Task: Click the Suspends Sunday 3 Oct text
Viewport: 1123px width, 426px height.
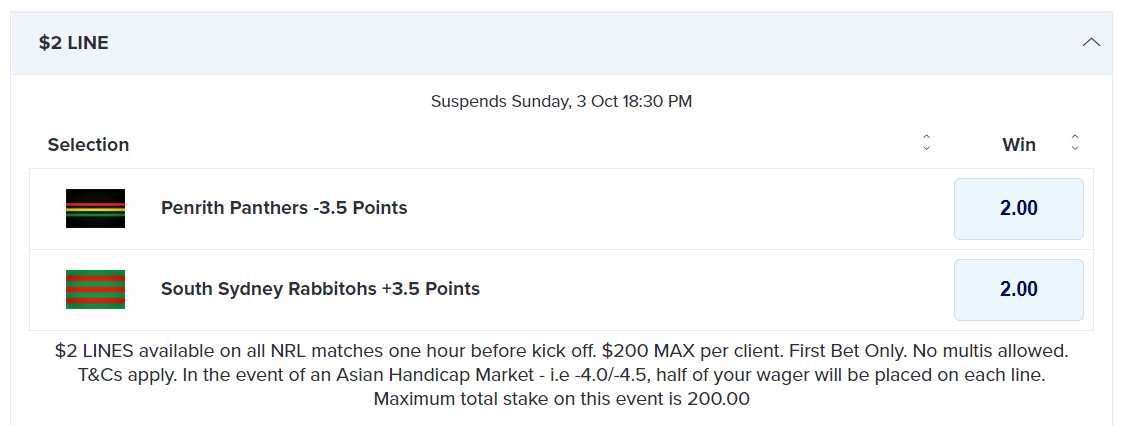Action: tap(562, 102)
